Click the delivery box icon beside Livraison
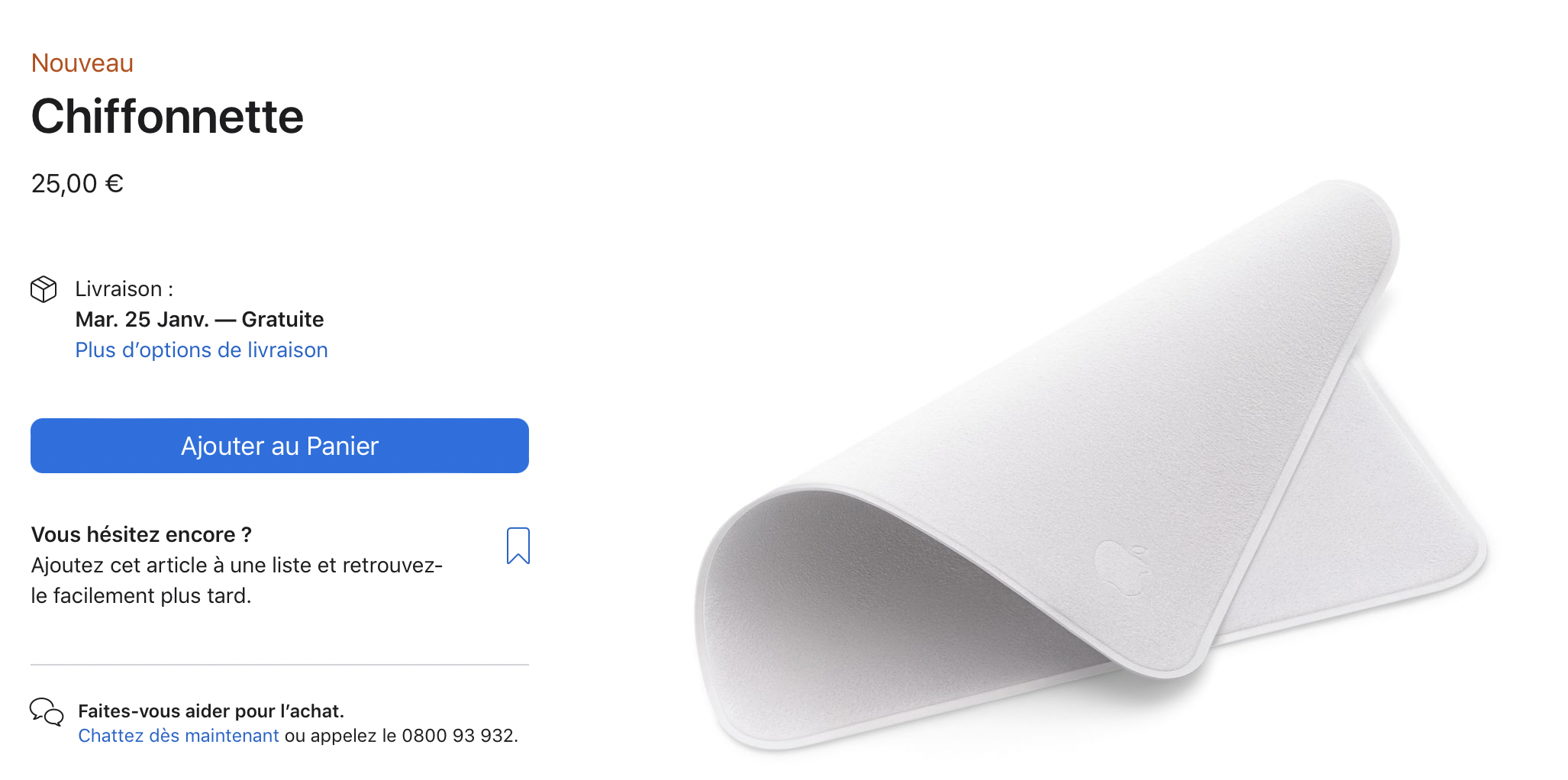This screenshot has height=780, width=1568. (x=44, y=289)
